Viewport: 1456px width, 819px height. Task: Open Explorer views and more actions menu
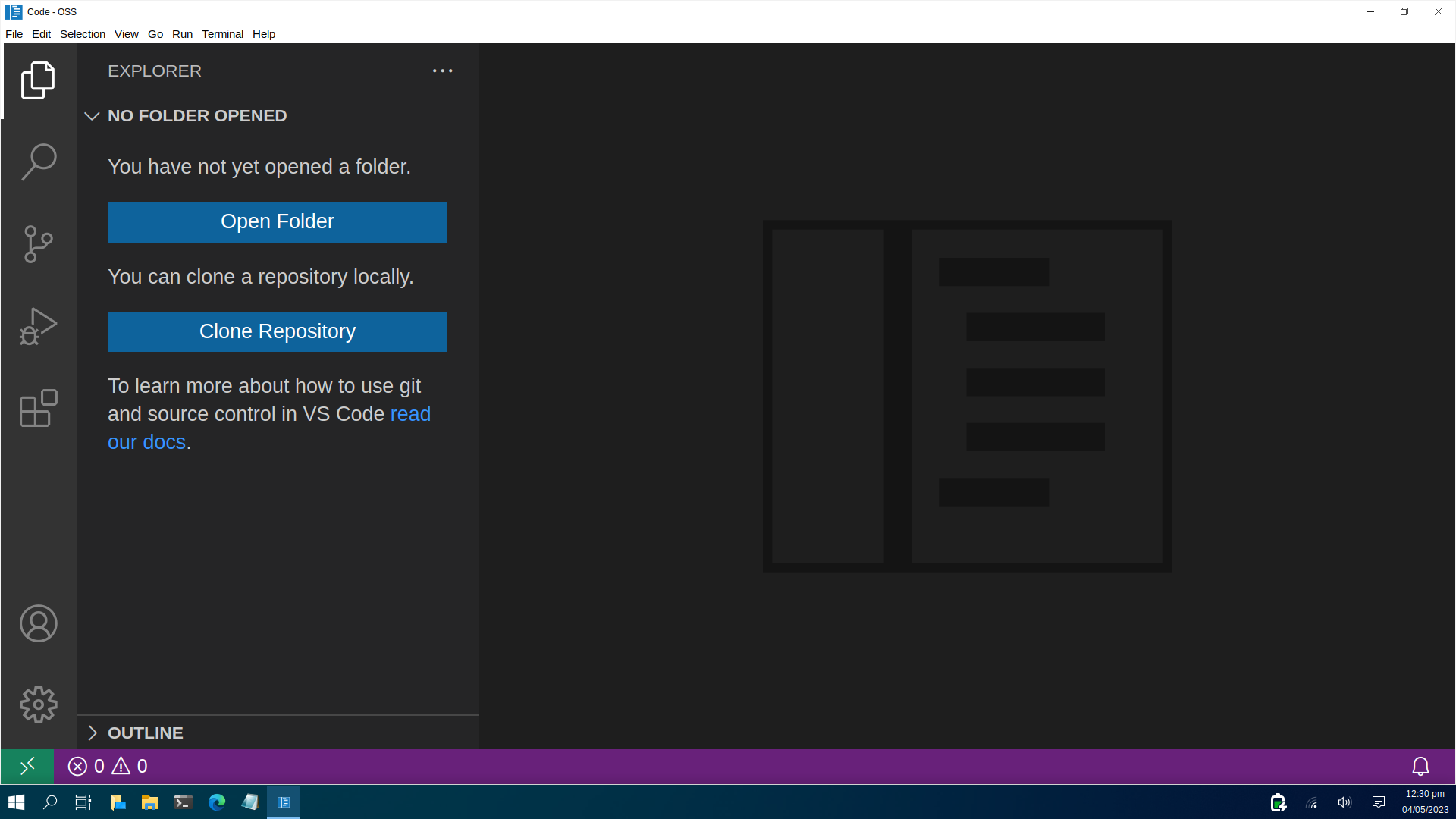click(442, 71)
